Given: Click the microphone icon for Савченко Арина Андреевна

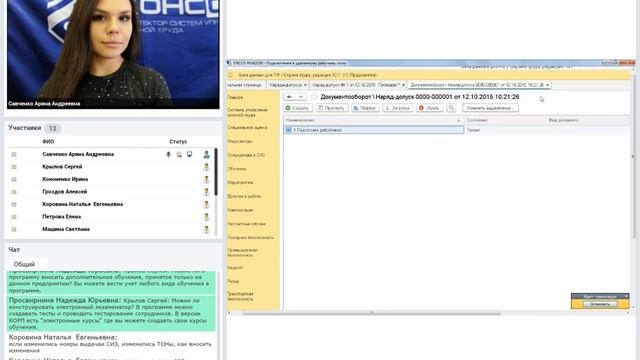Looking at the screenshot, I should point(168,154).
